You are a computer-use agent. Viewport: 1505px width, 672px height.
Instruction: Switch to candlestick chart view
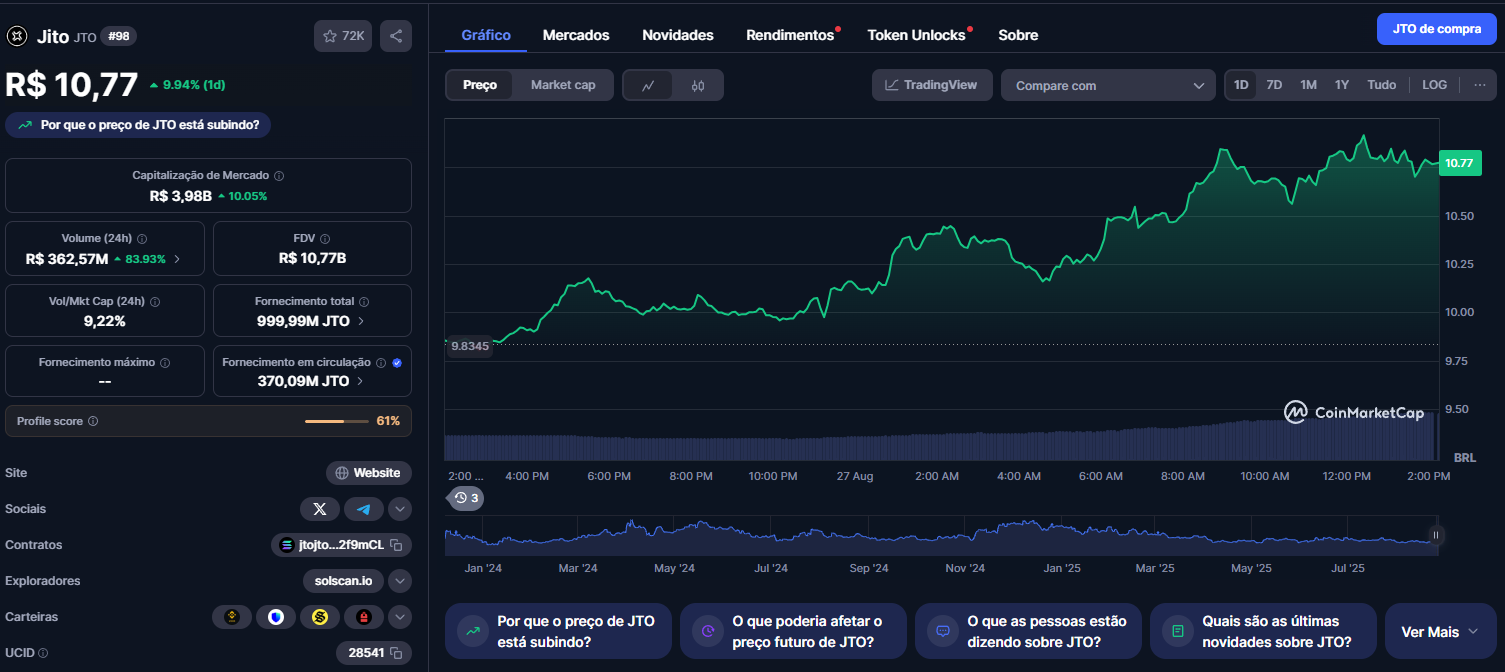[x=698, y=85]
